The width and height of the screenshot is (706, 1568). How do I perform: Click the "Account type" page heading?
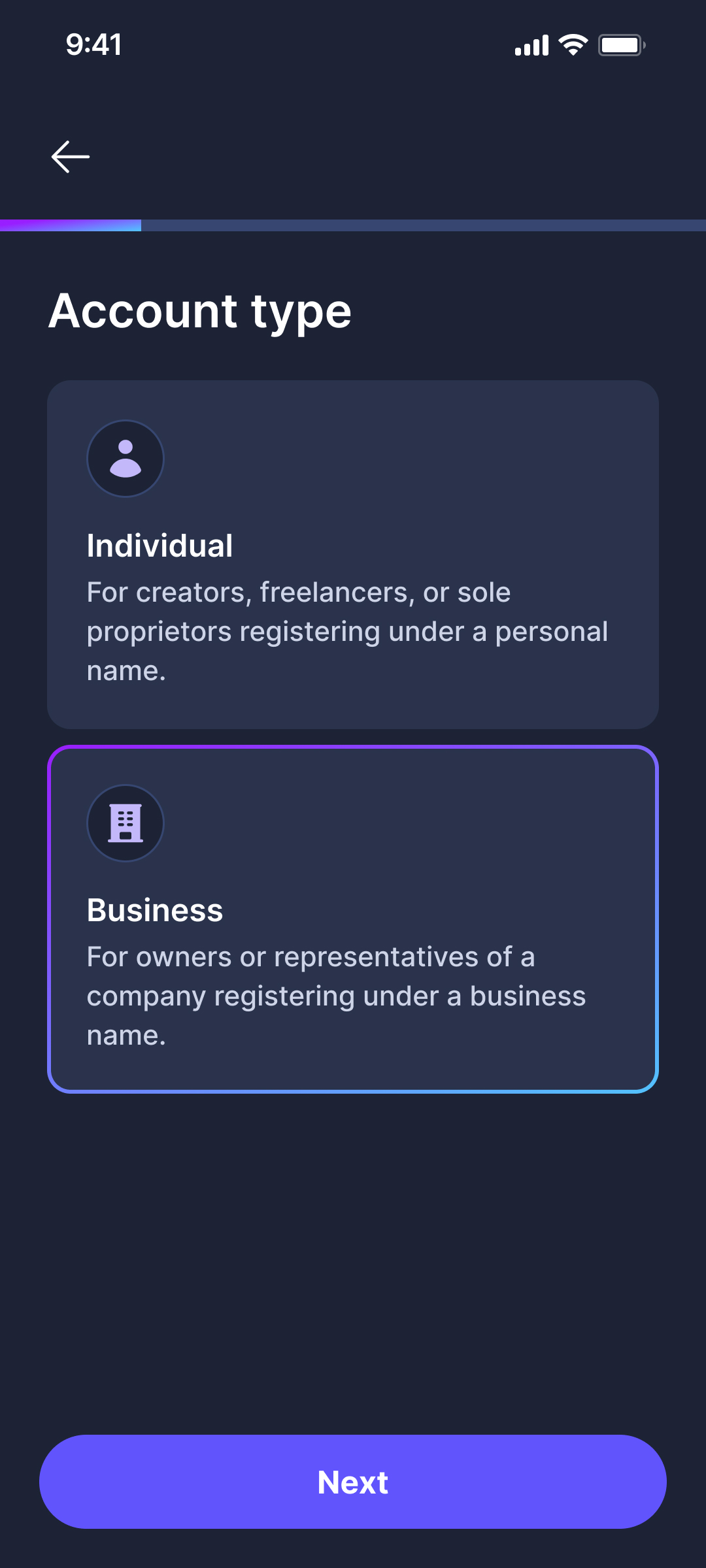point(200,311)
